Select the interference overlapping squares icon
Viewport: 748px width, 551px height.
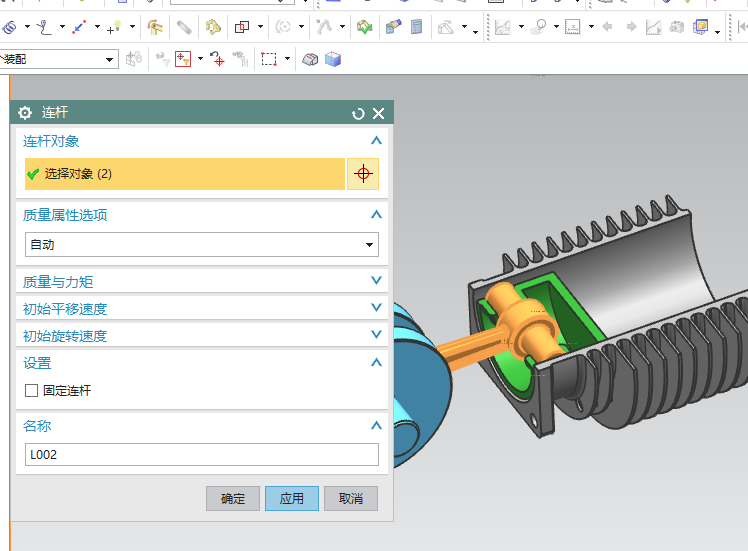point(242,27)
